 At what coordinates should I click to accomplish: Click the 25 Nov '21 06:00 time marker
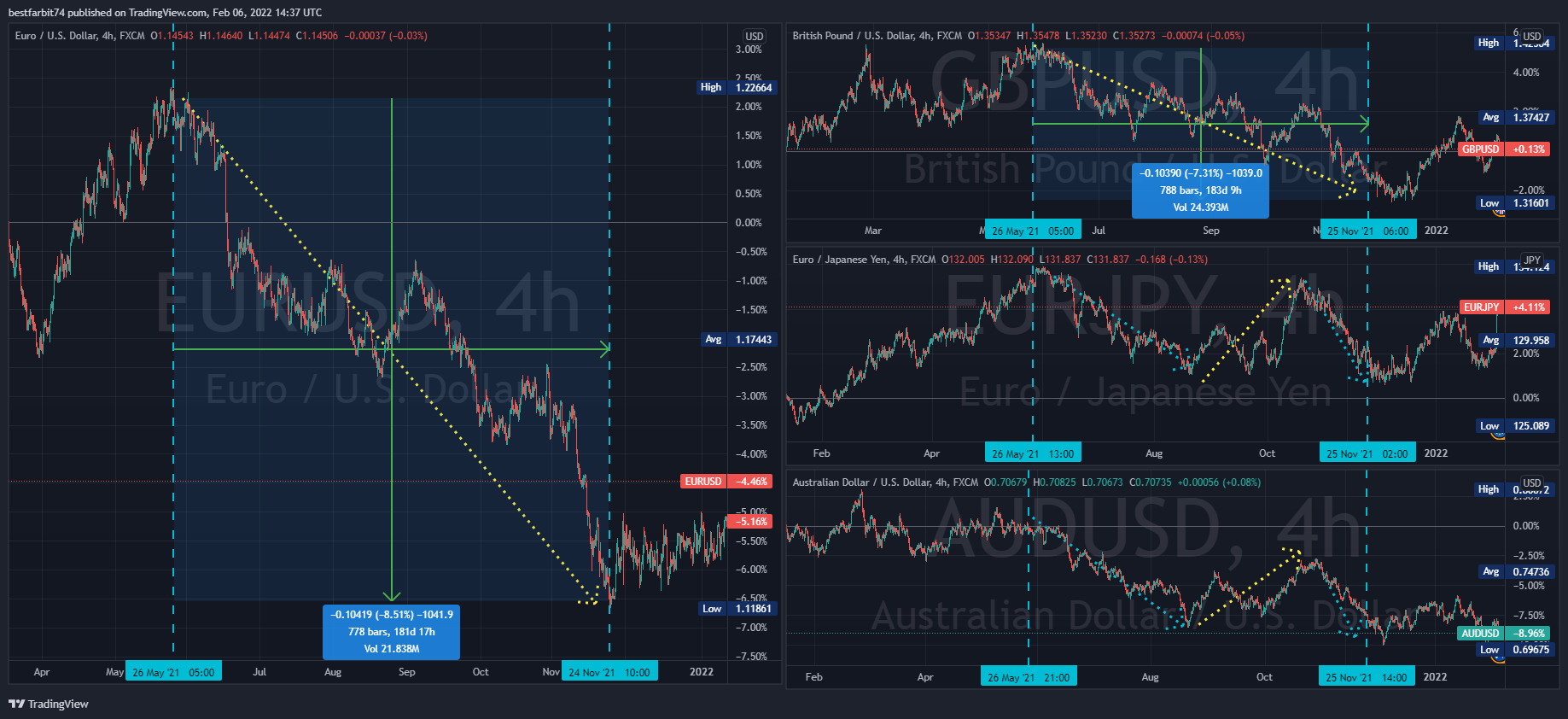pos(1368,231)
